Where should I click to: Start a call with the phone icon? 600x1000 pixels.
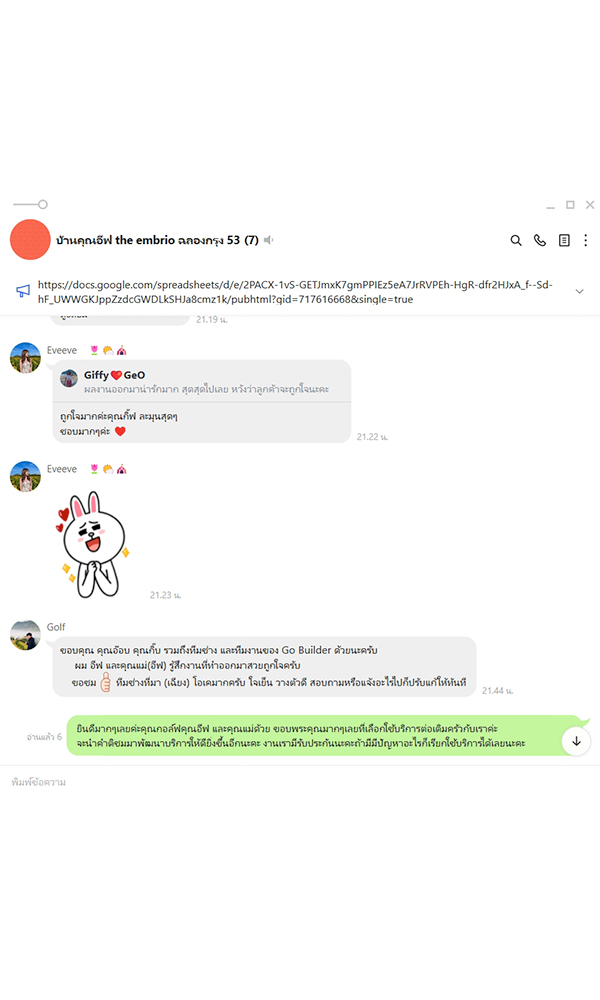[540, 240]
